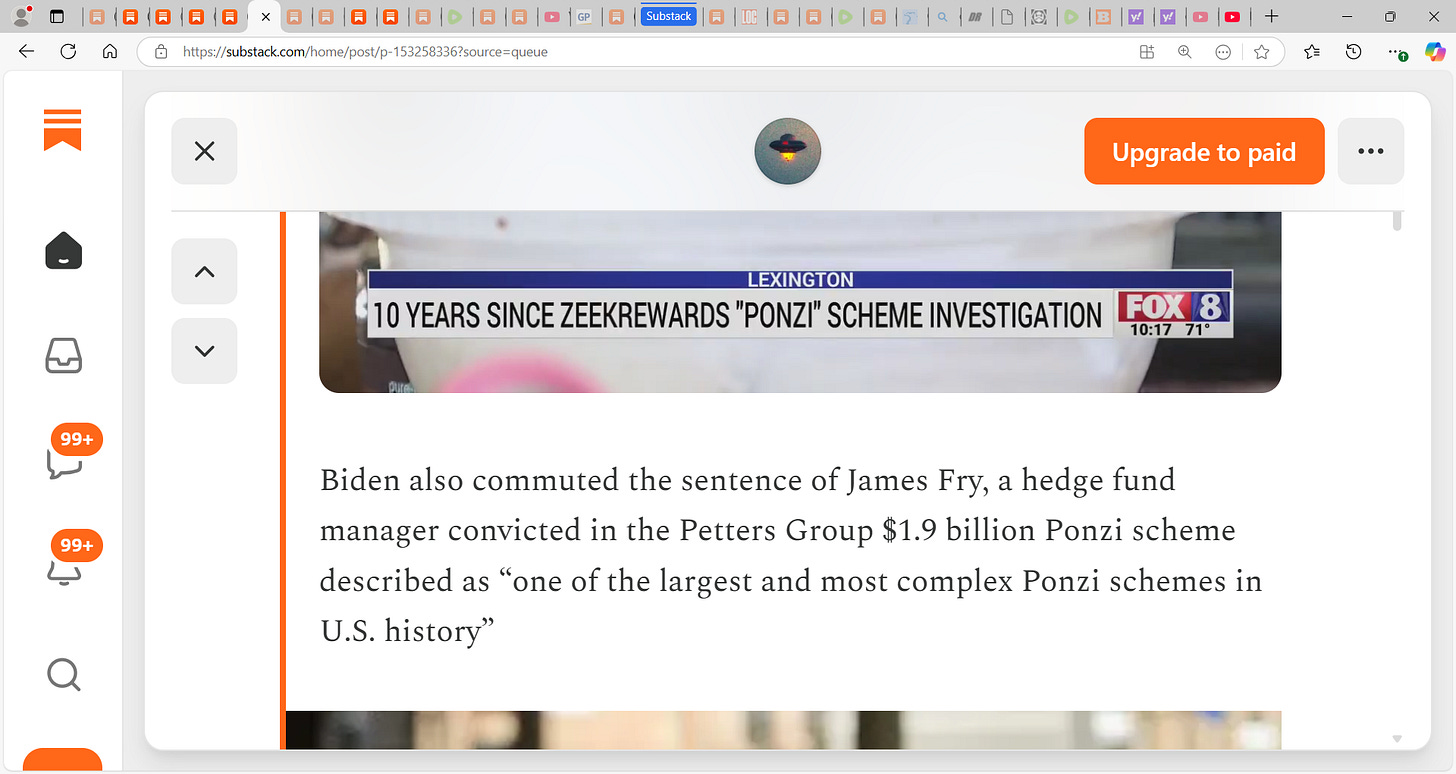
Task: Close the active browser tab
Action: 266,16
